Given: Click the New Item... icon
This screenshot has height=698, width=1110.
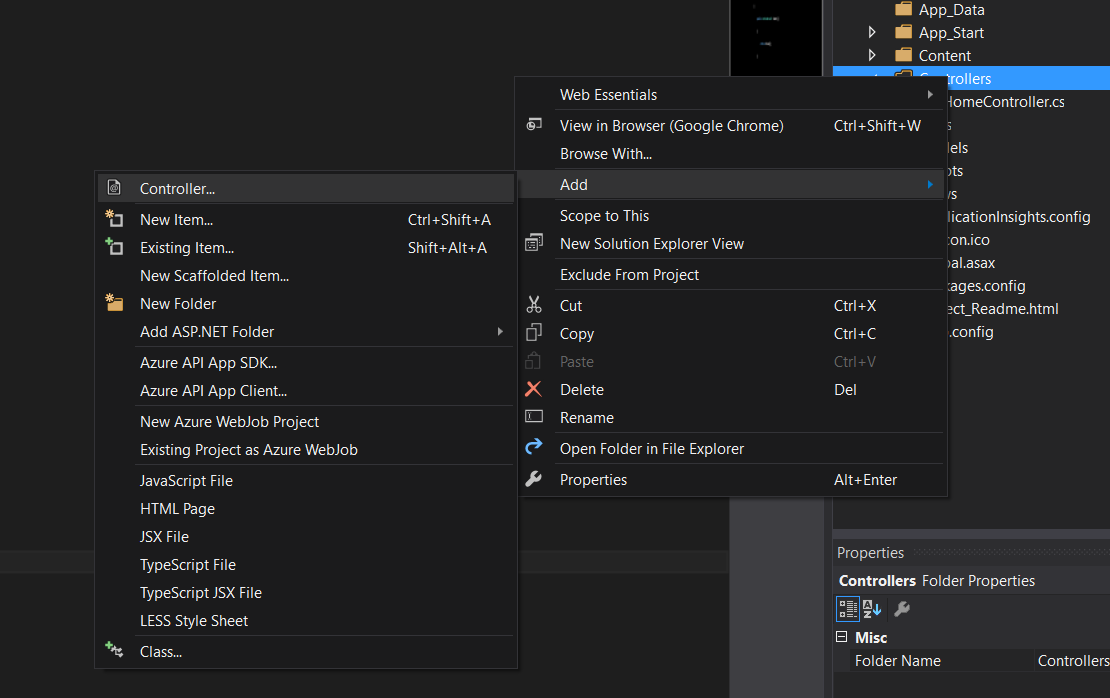Looking at the screenshot, I should 113,219.
